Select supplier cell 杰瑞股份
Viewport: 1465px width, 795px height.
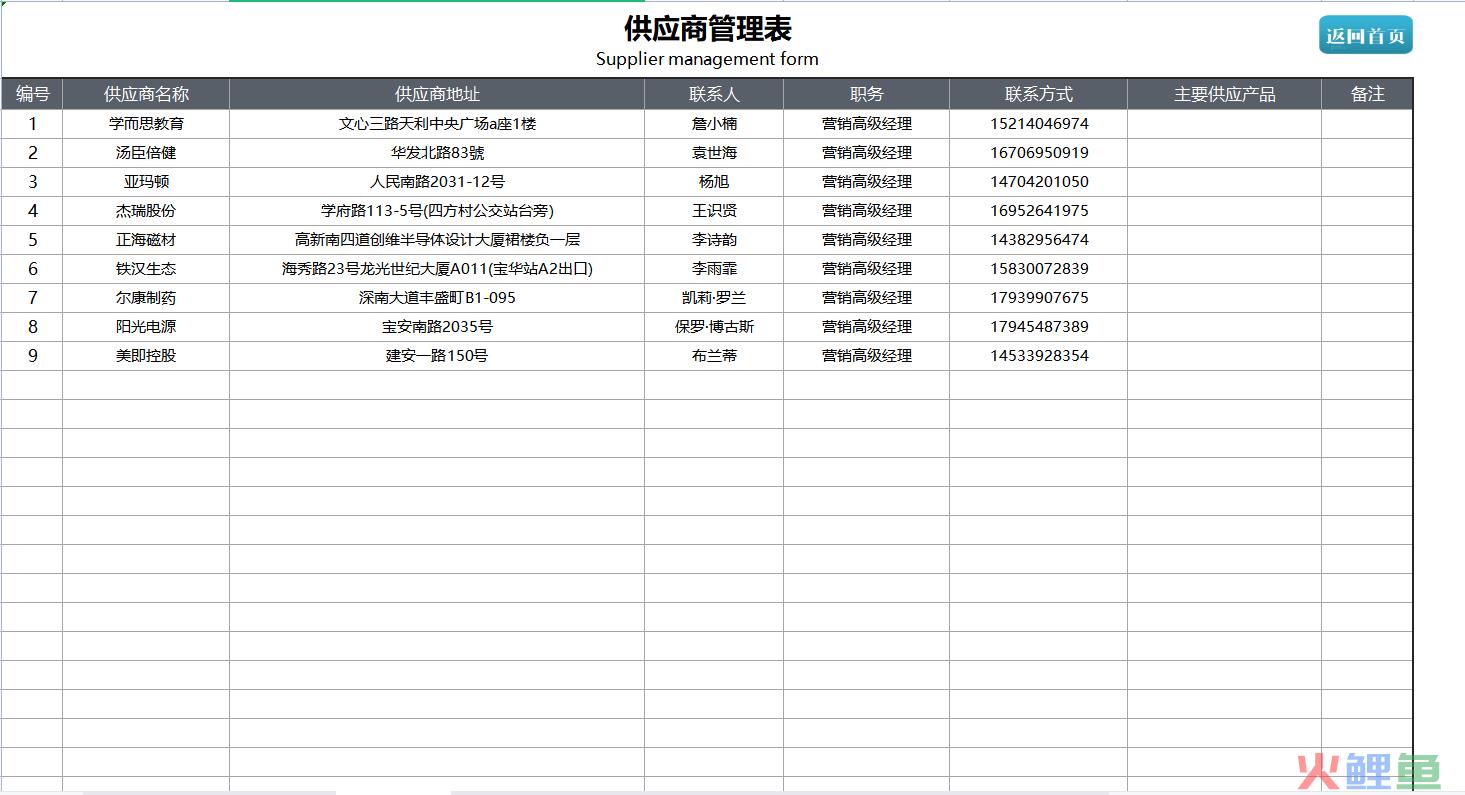point(146,211)
